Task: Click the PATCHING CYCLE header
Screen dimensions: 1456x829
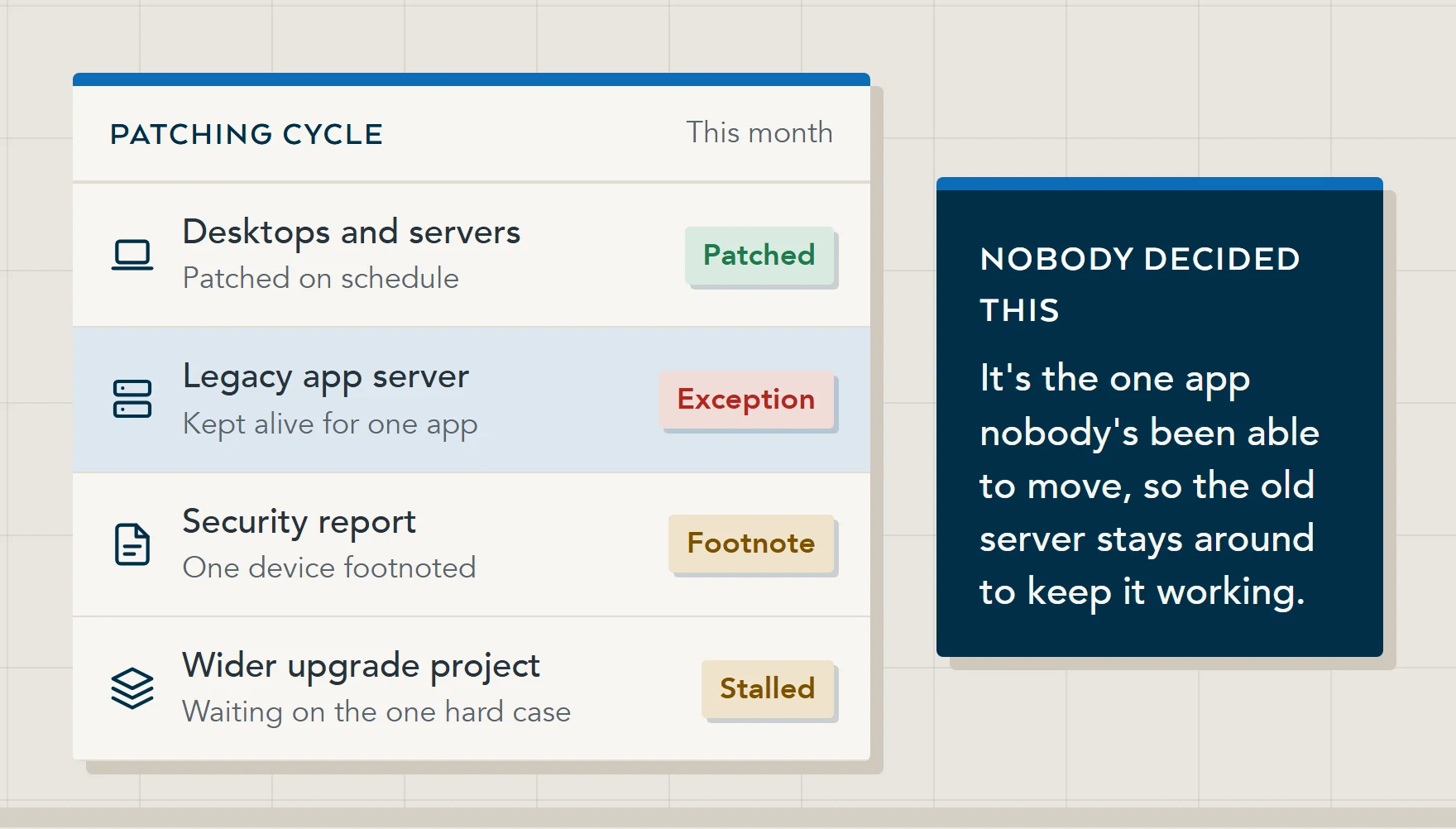Action: pyautogui.click(x=247, y=134)
